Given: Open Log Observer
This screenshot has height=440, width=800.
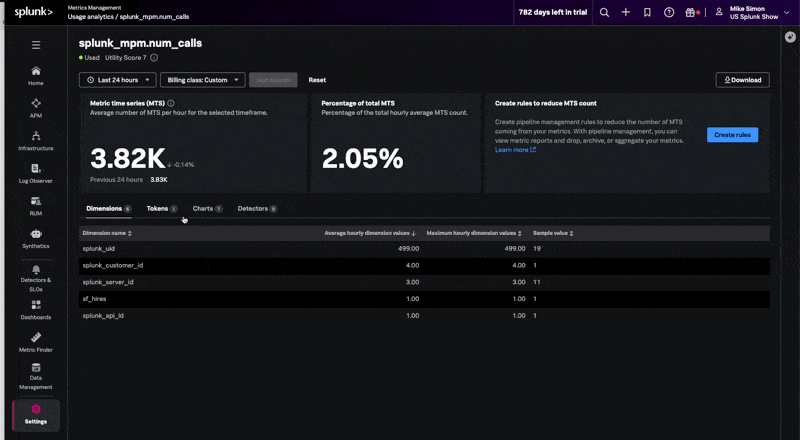Looking at the screenshot, I should pos(36,174).
